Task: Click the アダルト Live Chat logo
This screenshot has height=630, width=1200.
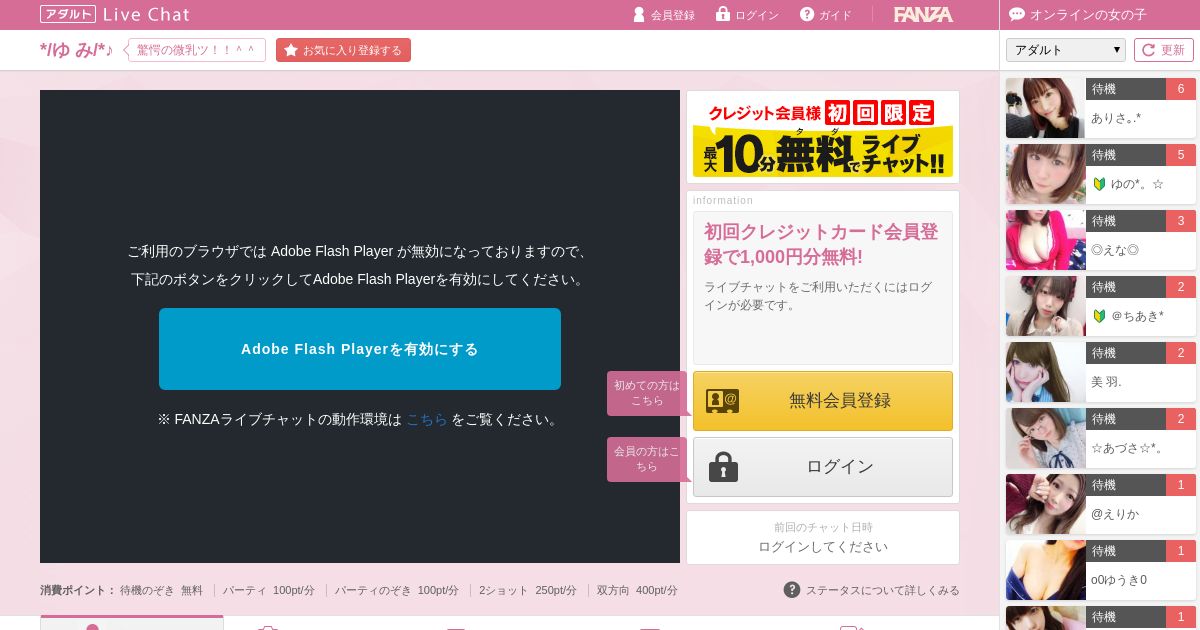Action: (x=115, y=14)
